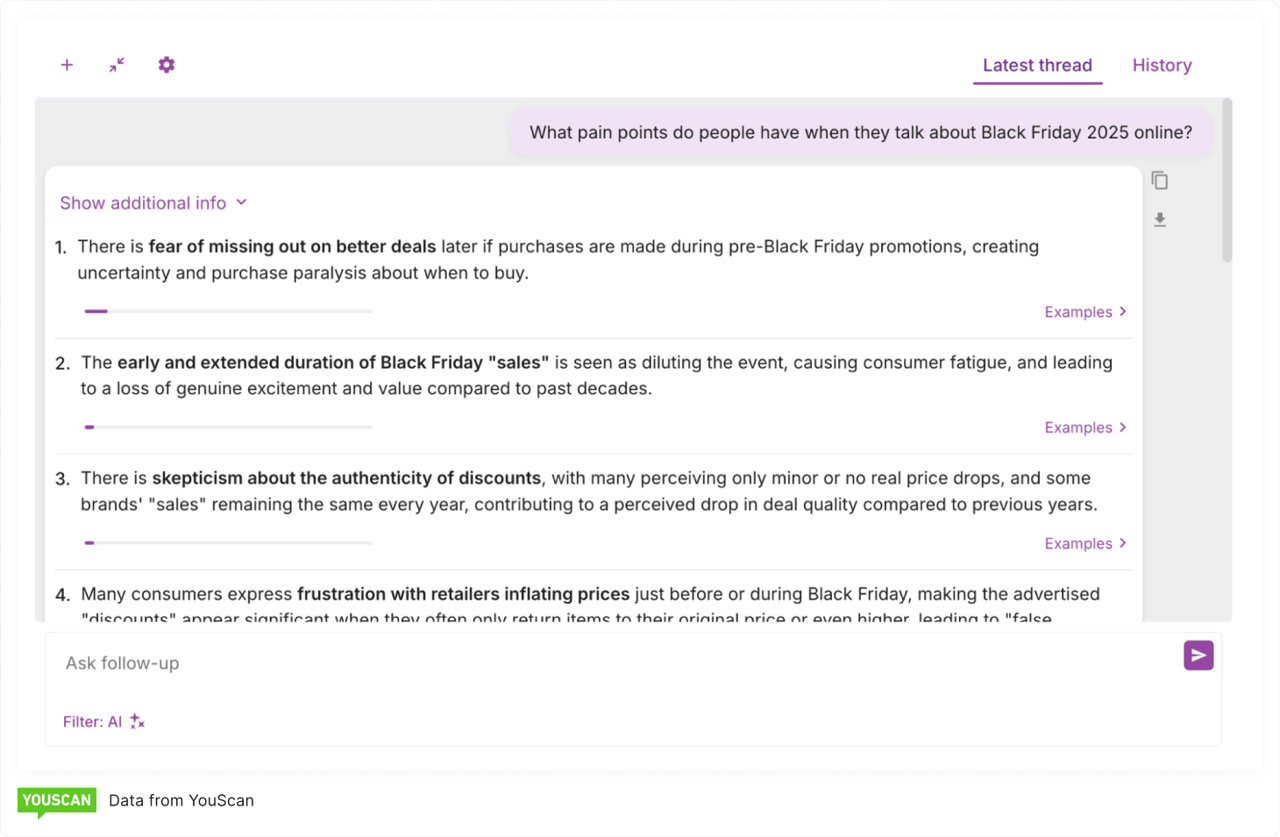The image size is (1280, 837).
Task: Send the follow-up with purple arrow button
Action: tap(1198, 655)
